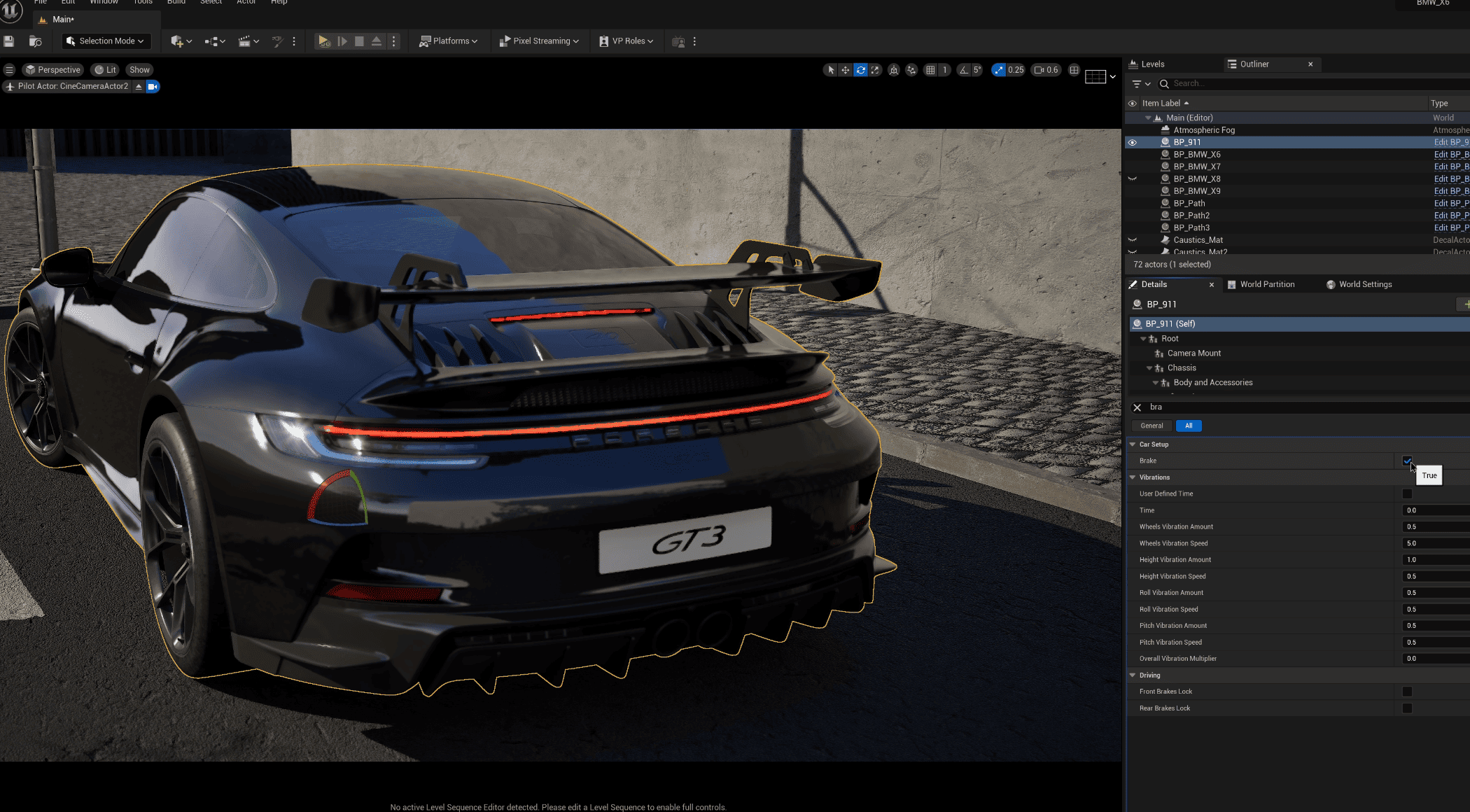Open grid snap value 1 menu
Image resolution: width=1470 pixels, height=812 pixels.
[x=944, y=70]
